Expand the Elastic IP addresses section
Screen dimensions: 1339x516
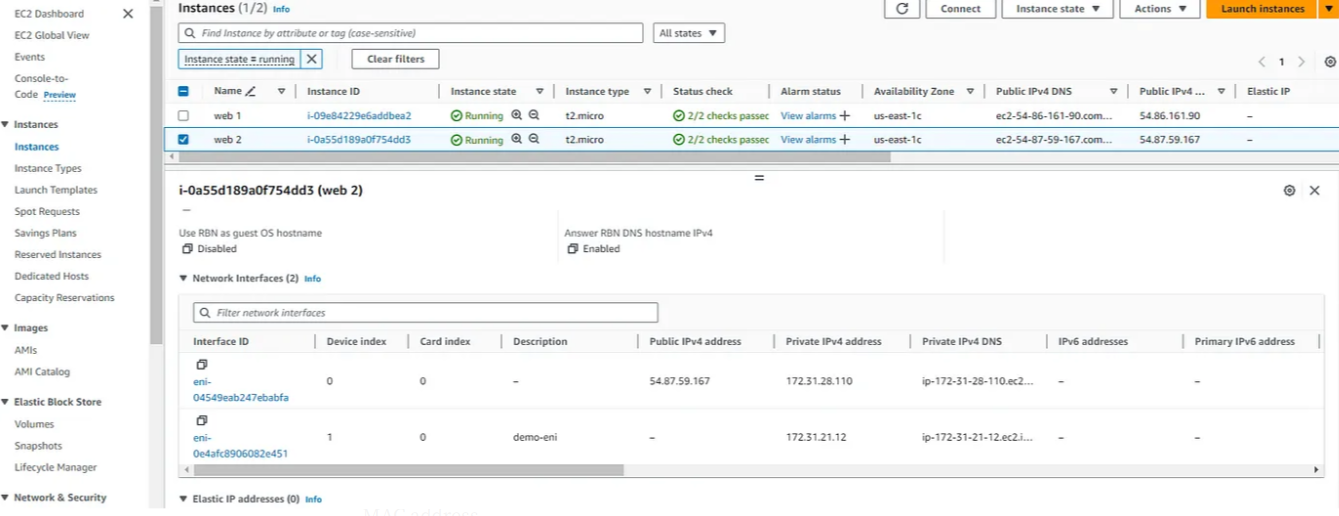click(183, 499)
